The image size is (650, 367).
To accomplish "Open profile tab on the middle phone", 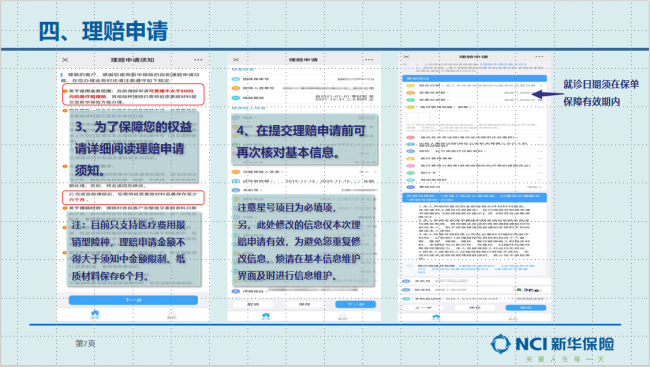I will pyautogui.click(x=342, y=317).
